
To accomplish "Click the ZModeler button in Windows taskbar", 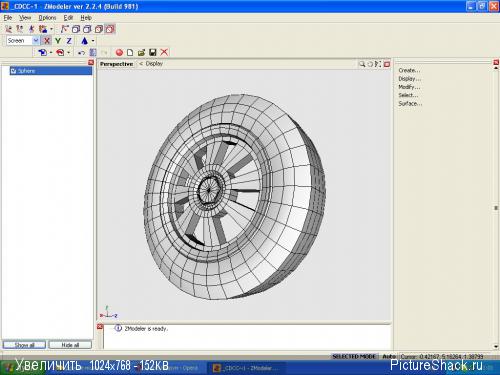I will [247, 368].
